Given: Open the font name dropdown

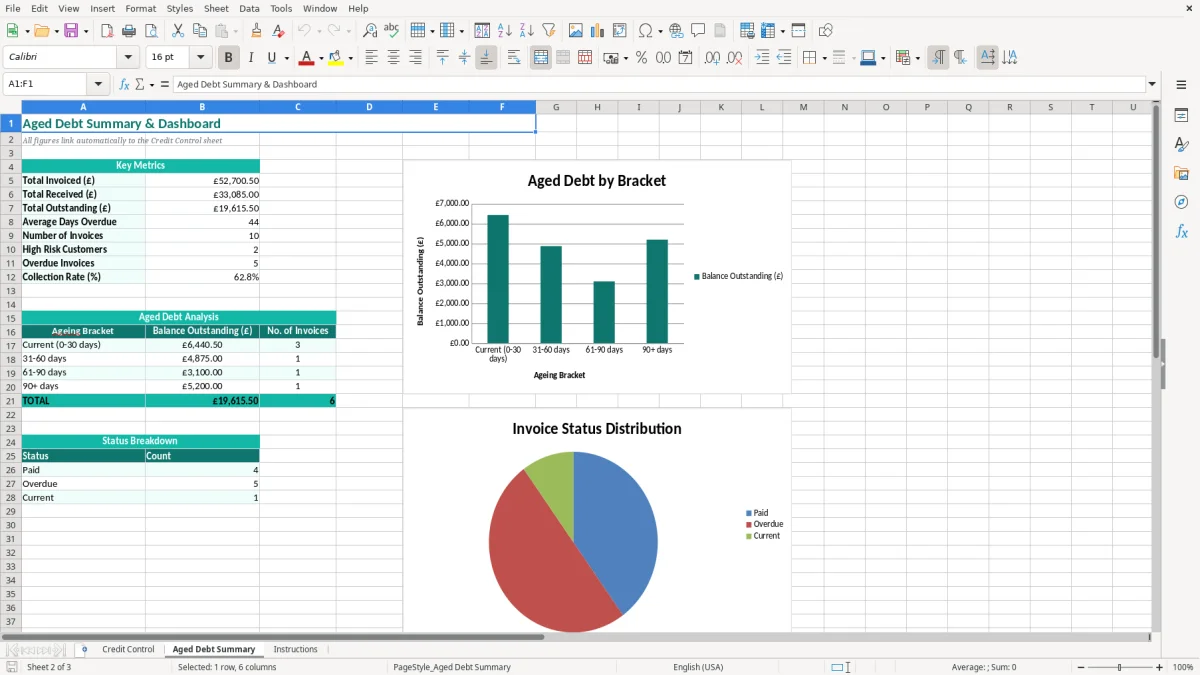Looking at the screenshot, I should (x=127, y=58).
